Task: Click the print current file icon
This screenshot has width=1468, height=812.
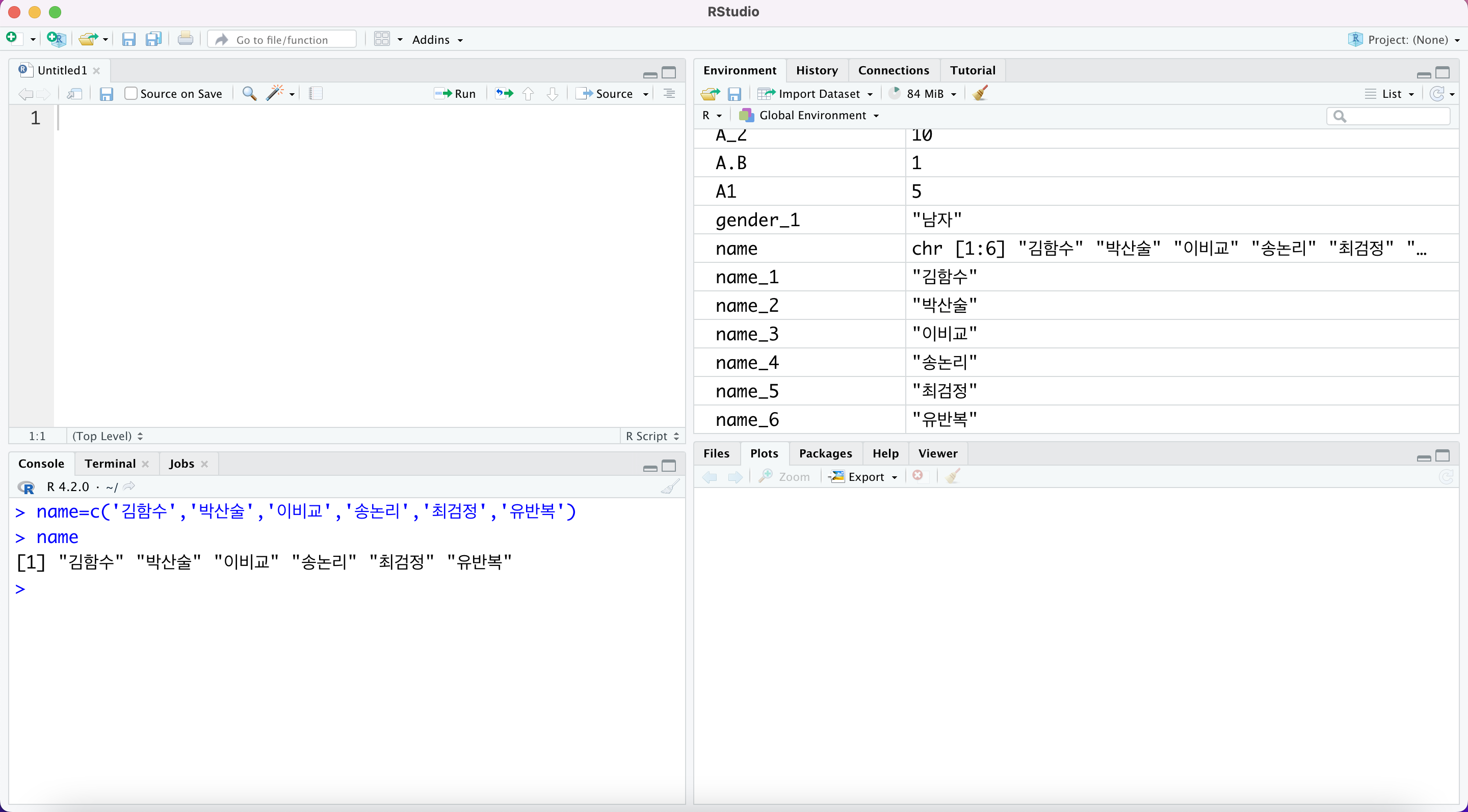Action: tap(185, 39)
